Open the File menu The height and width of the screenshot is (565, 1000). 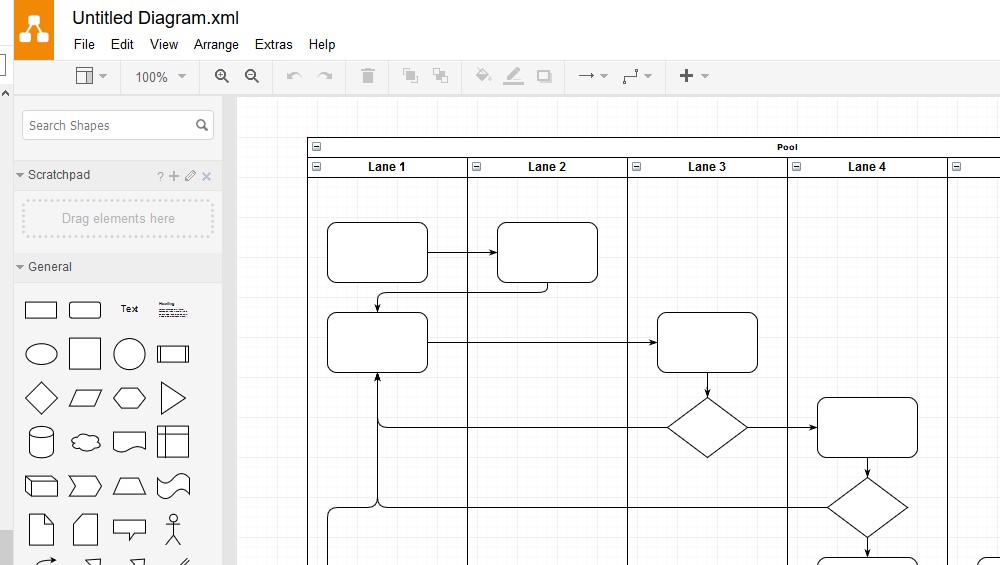84,45
